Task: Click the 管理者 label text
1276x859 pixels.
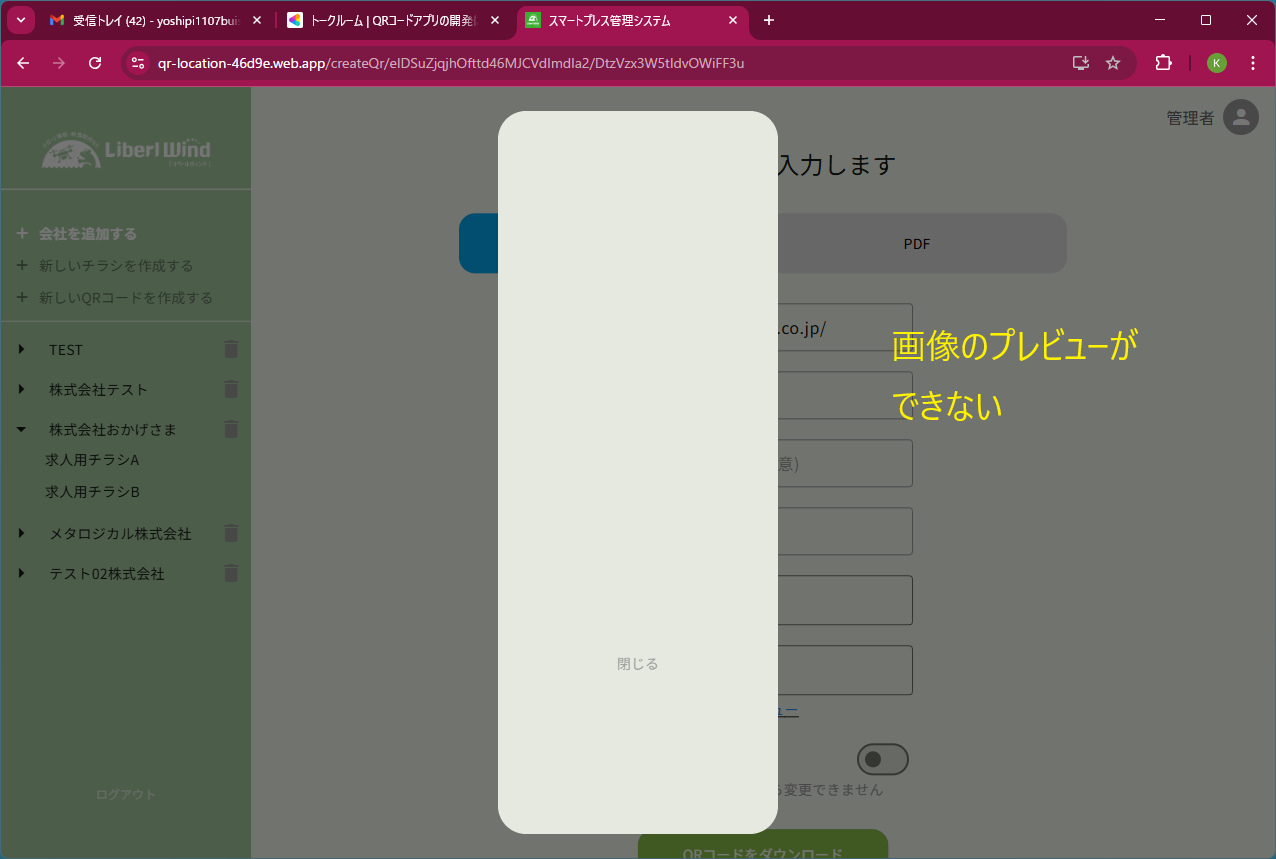Action: 1190,118
